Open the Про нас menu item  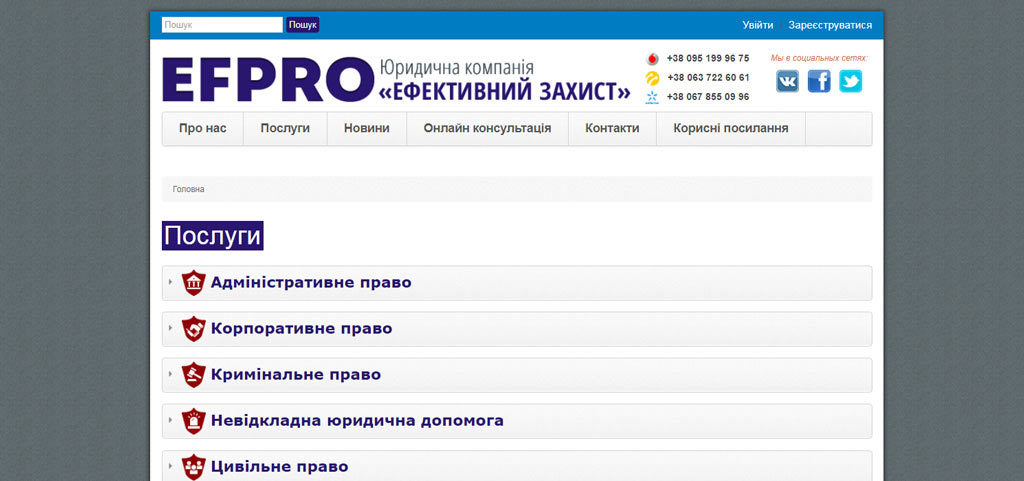[202, 129]
